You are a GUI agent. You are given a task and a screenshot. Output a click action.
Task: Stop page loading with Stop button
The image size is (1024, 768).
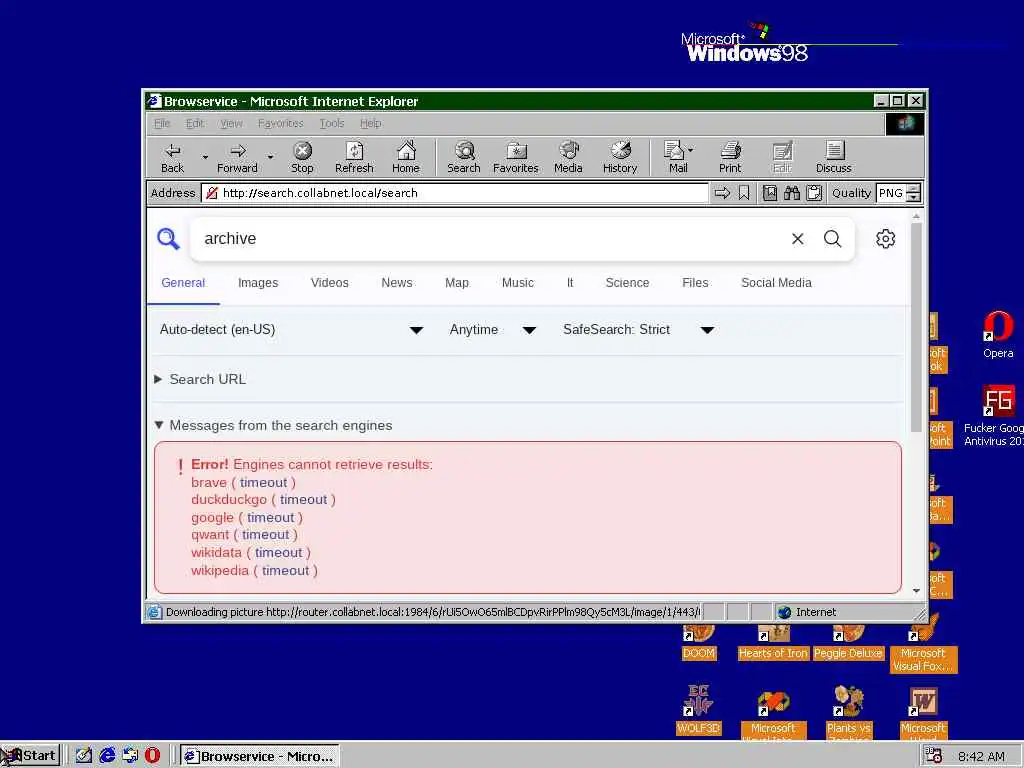click(x=302, y=158)
